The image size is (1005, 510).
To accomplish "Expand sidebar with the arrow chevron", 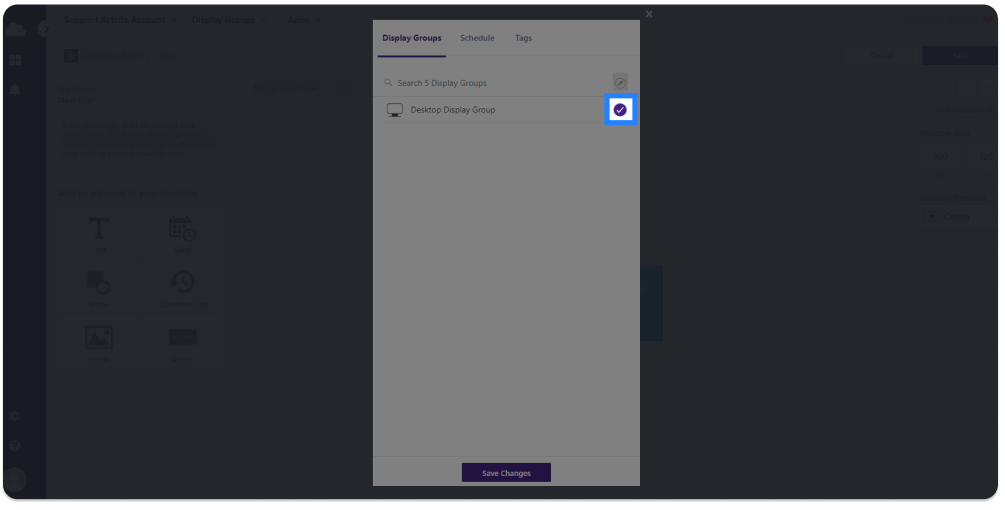I will (x=46, y=29).
